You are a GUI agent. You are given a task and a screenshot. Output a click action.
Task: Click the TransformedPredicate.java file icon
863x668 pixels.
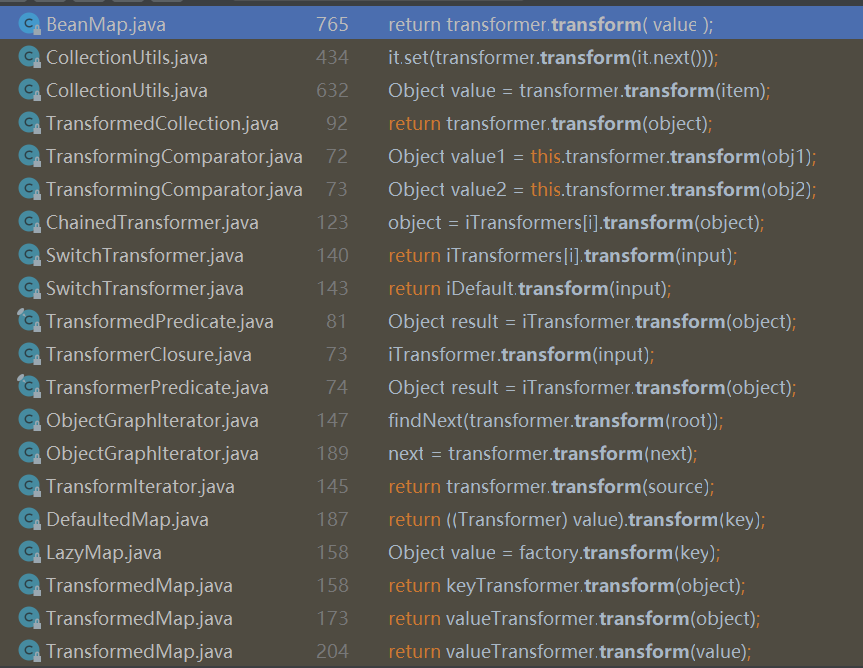pyautogui.click(x=28, y=322)
